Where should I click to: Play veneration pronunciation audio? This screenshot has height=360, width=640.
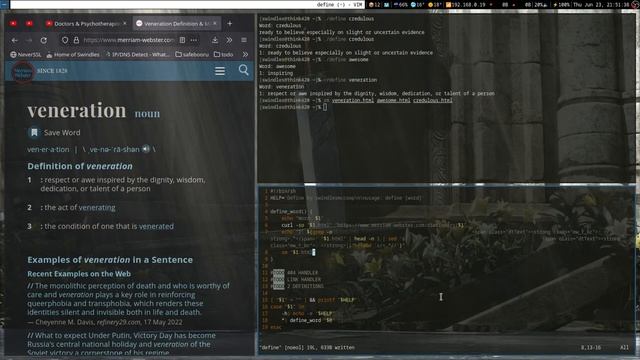point(146,149)
